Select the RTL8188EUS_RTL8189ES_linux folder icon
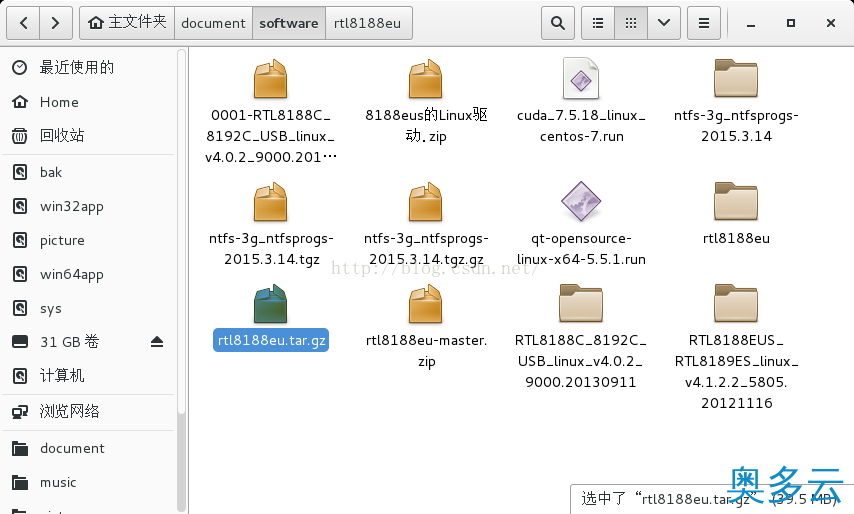The image size is (854, 514). tap(736, 303)
